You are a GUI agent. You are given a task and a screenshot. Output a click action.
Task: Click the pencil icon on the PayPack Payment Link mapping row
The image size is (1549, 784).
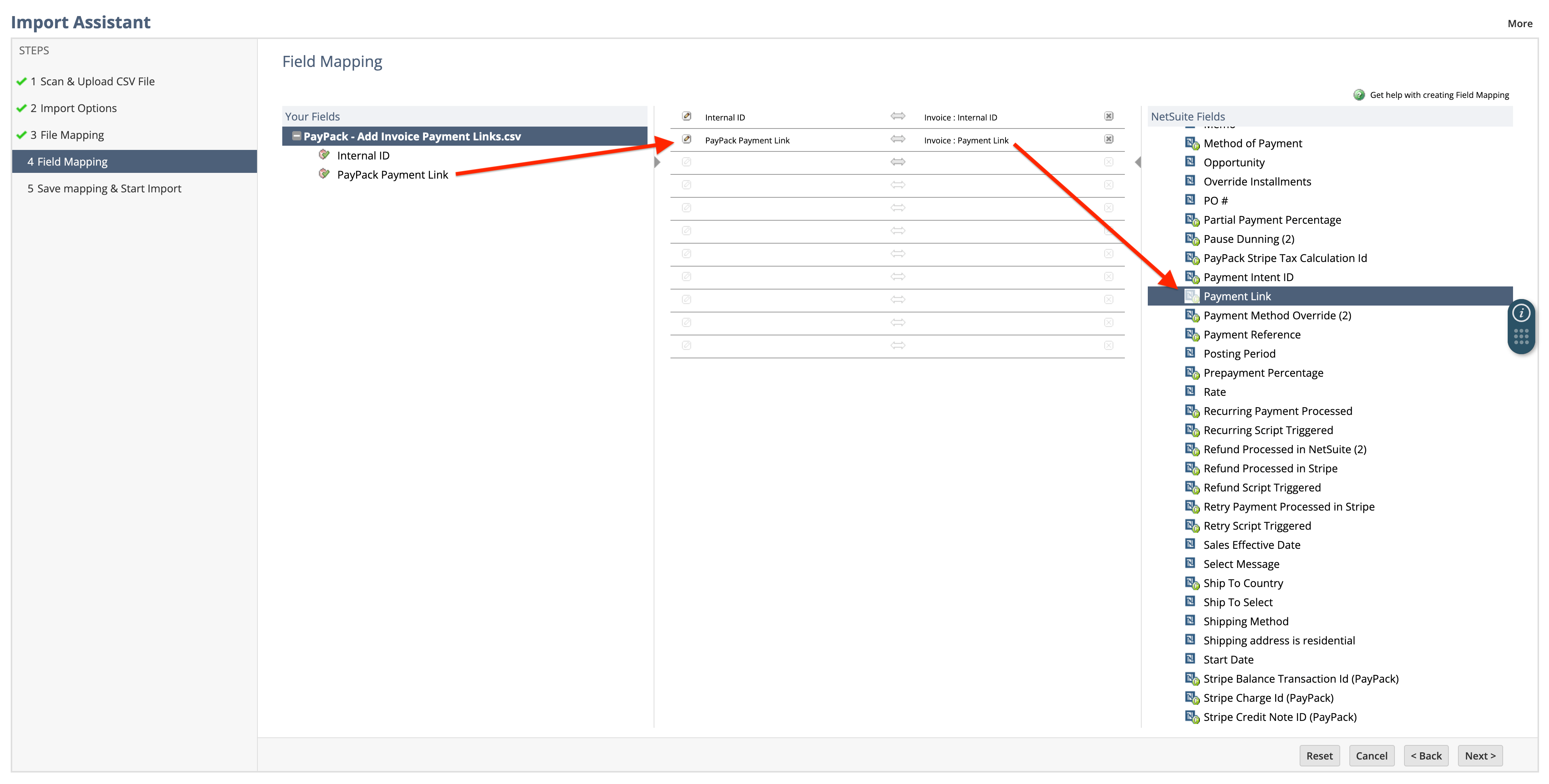[686, 140]
